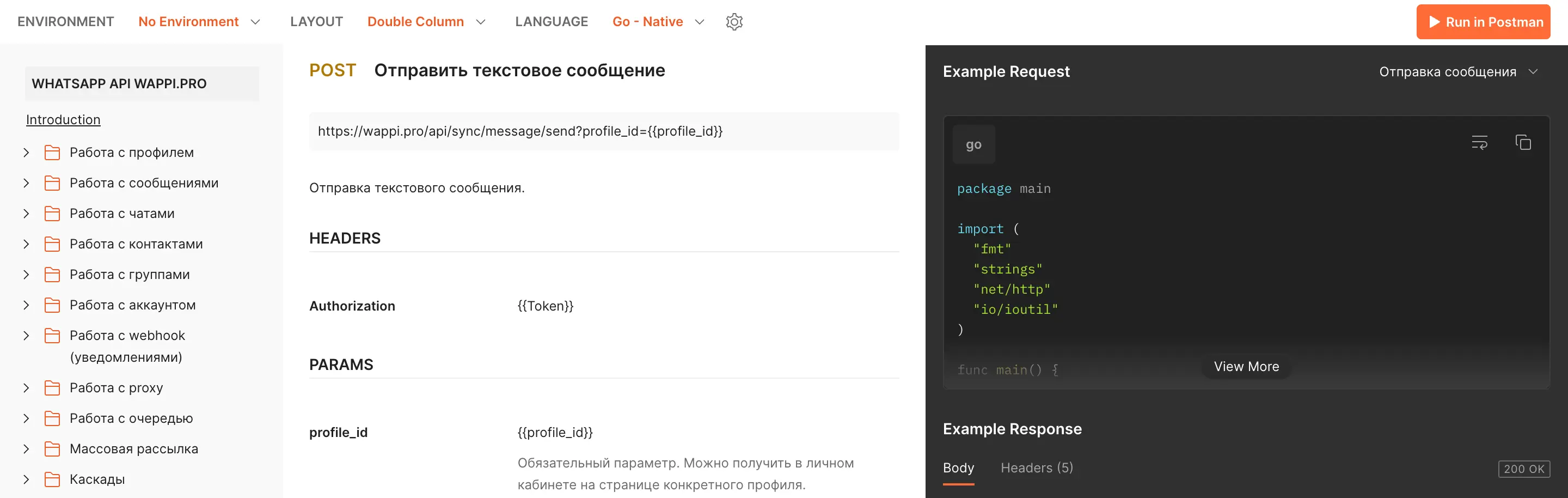Open the Go - Native language dropdown
The image size is (1568, 498).
658,22
